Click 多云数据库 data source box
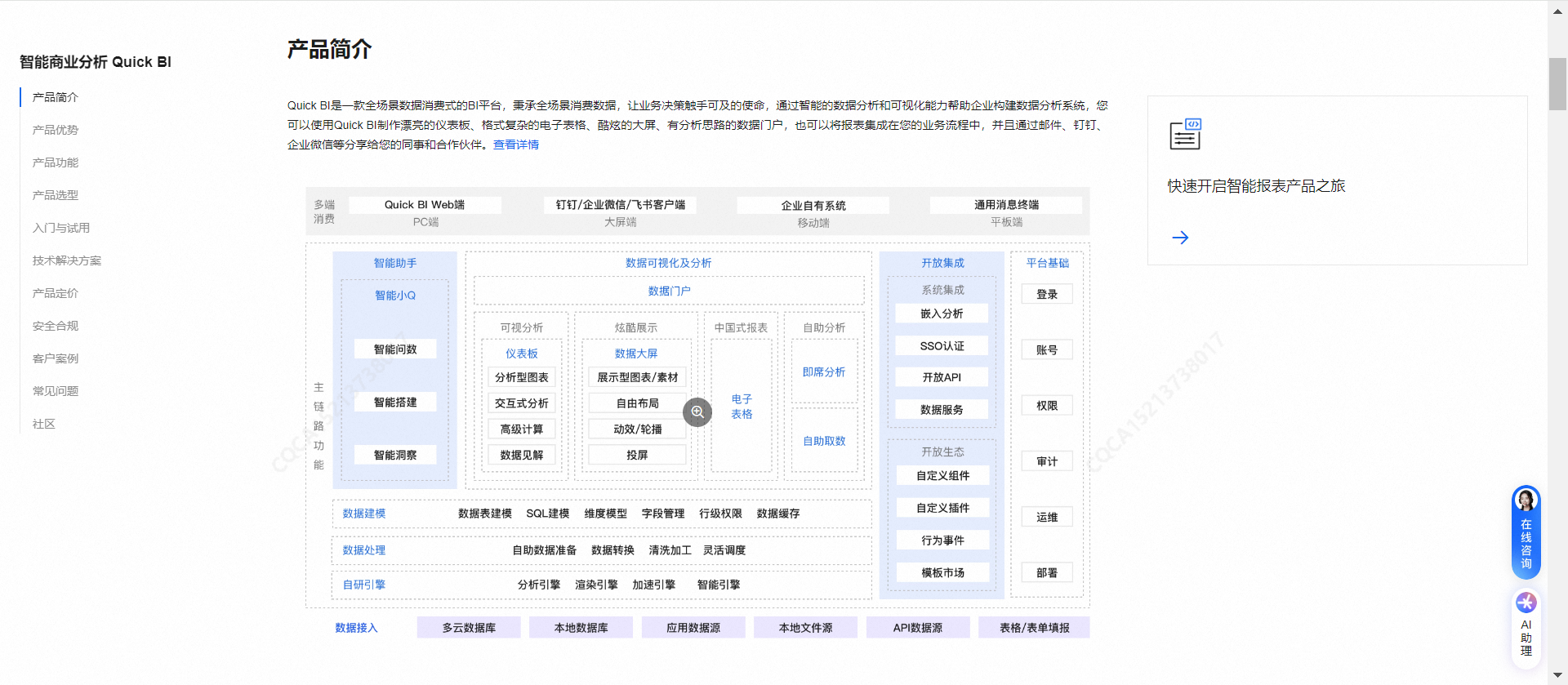Viewport: 1568px width, 685px height. point(469,628)
